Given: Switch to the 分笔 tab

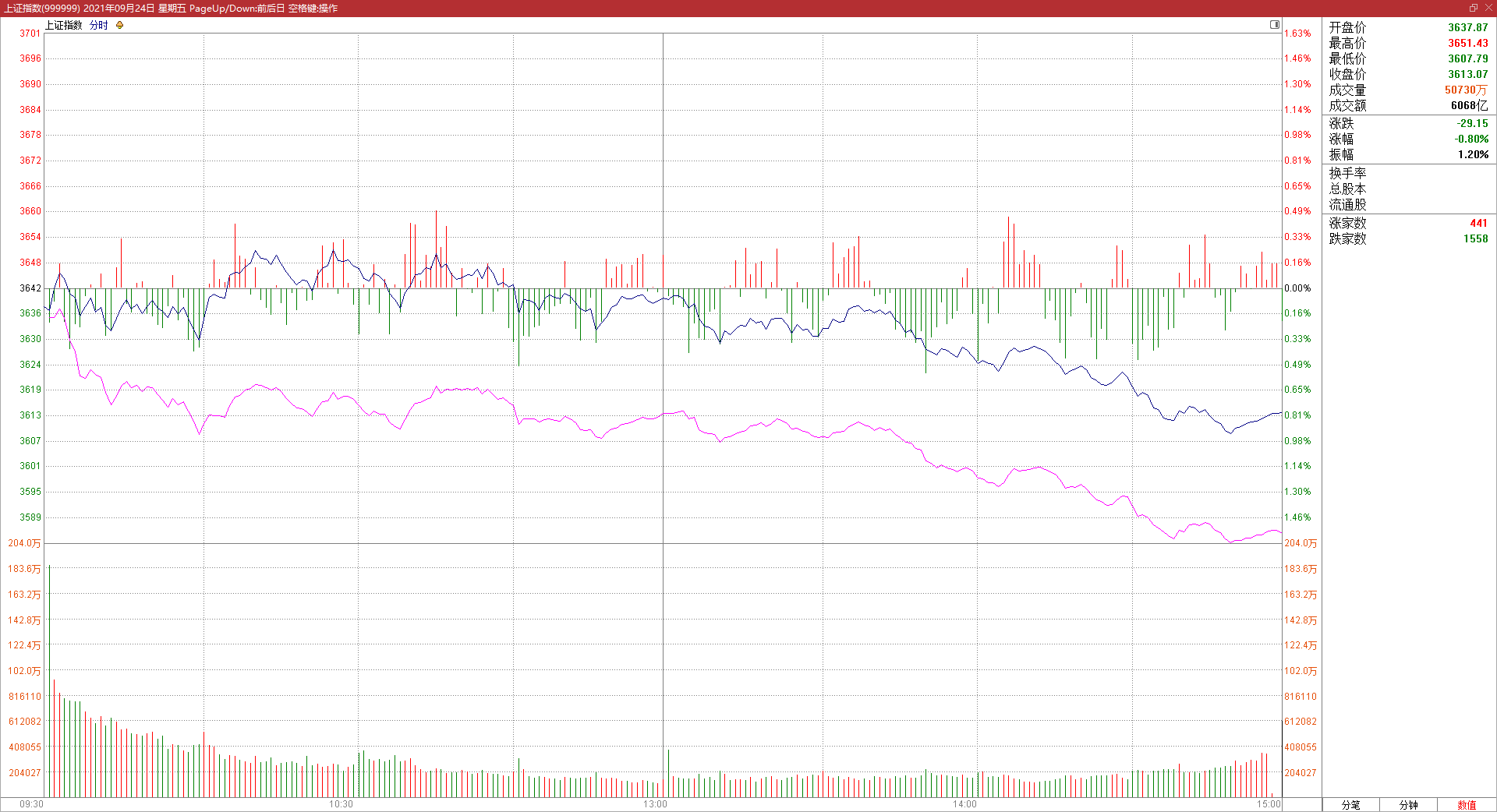Looking at the screenshot, I should point(1351,805).
